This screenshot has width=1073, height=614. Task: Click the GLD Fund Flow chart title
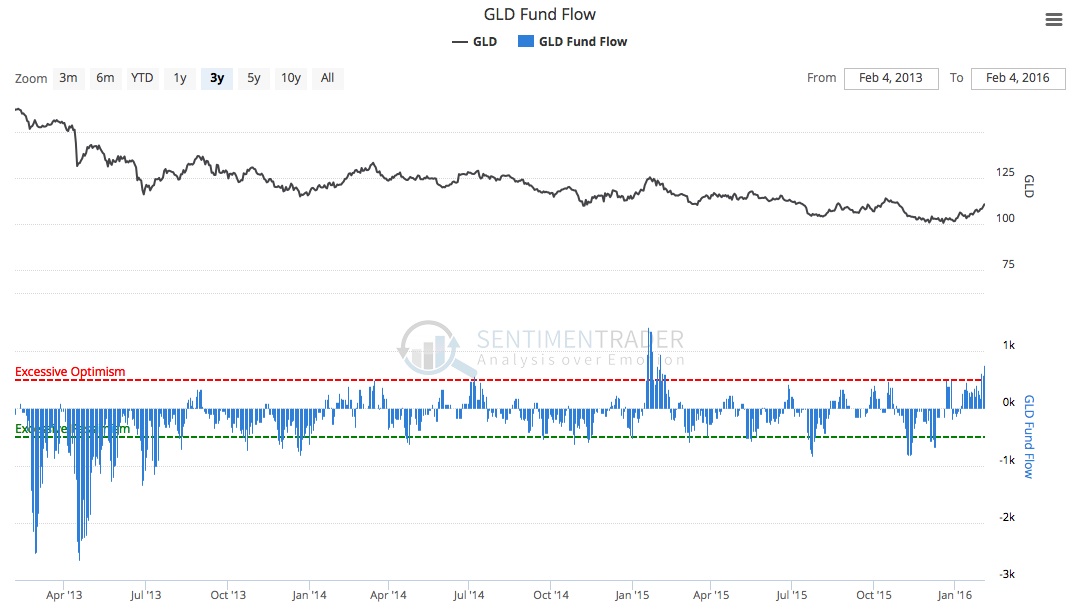(539, 14)
